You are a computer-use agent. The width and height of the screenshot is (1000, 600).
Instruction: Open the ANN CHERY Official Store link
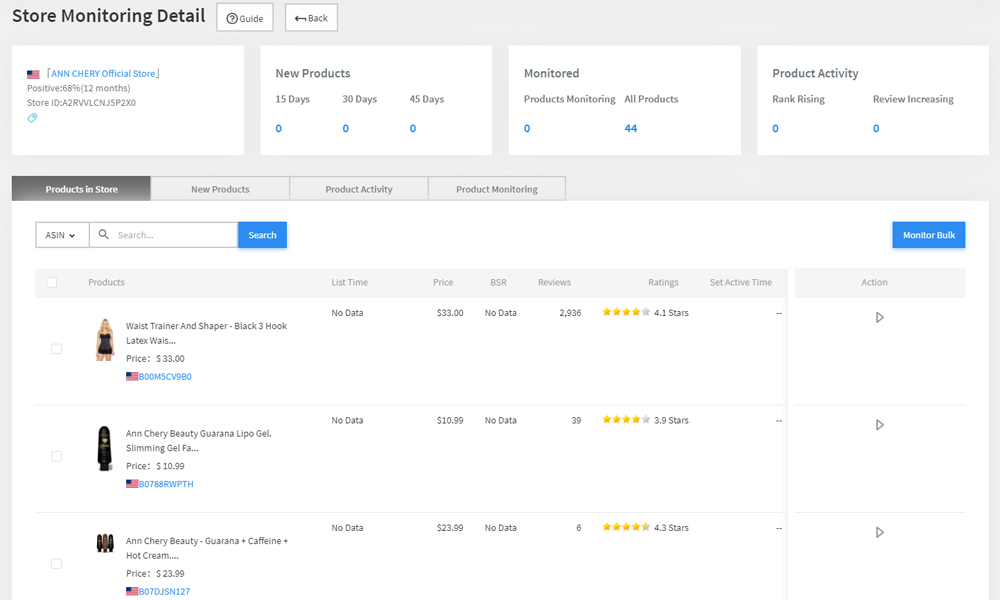coord(103,74)
